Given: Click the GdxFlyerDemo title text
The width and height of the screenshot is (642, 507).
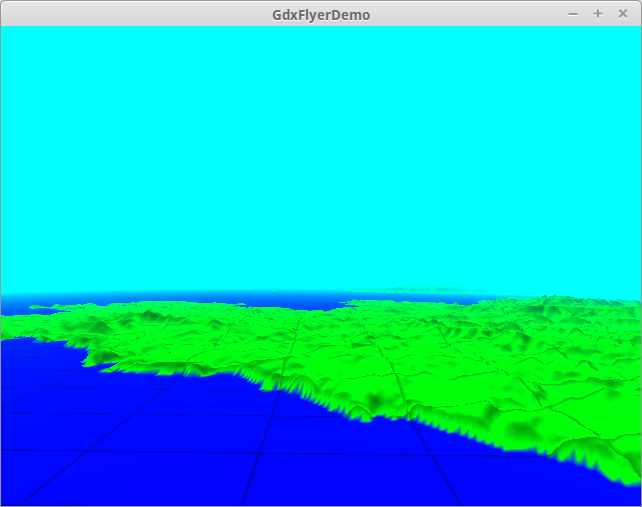Looking at the screenshot, I should tap(321, 14).
